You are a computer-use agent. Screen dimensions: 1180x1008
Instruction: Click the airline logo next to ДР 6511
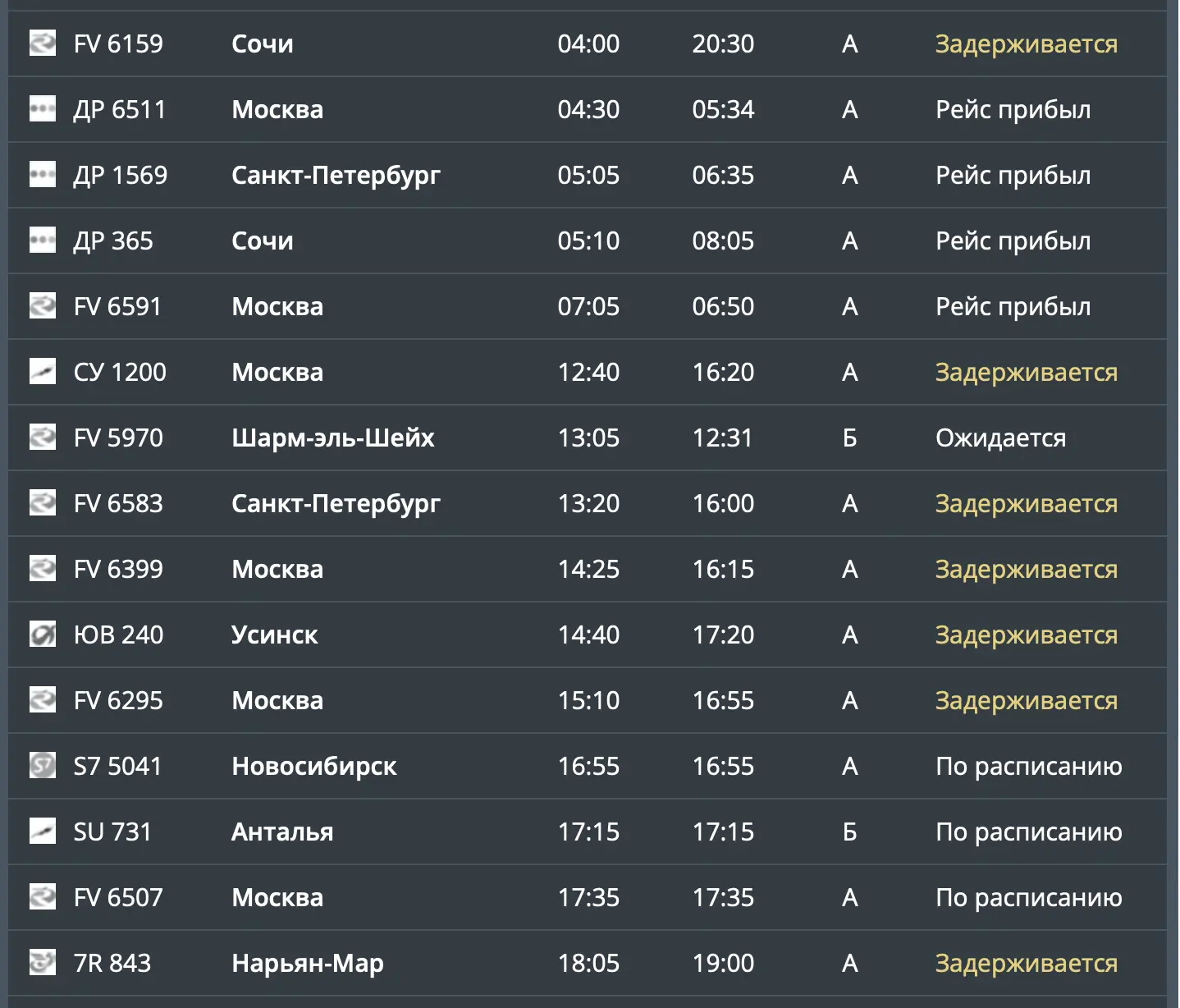(43, 108)
